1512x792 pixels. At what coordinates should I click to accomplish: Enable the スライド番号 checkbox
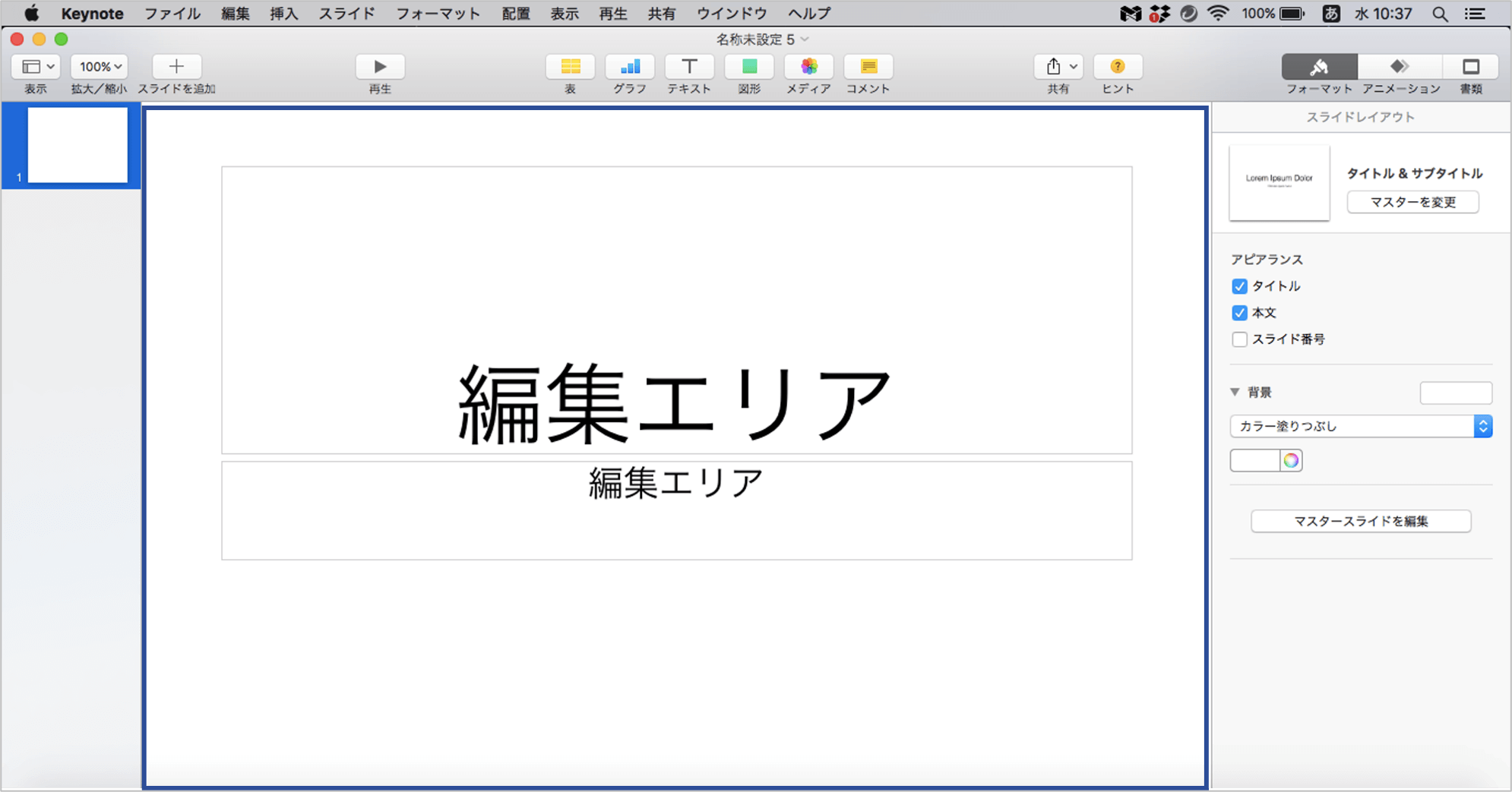coord(1239,339)
